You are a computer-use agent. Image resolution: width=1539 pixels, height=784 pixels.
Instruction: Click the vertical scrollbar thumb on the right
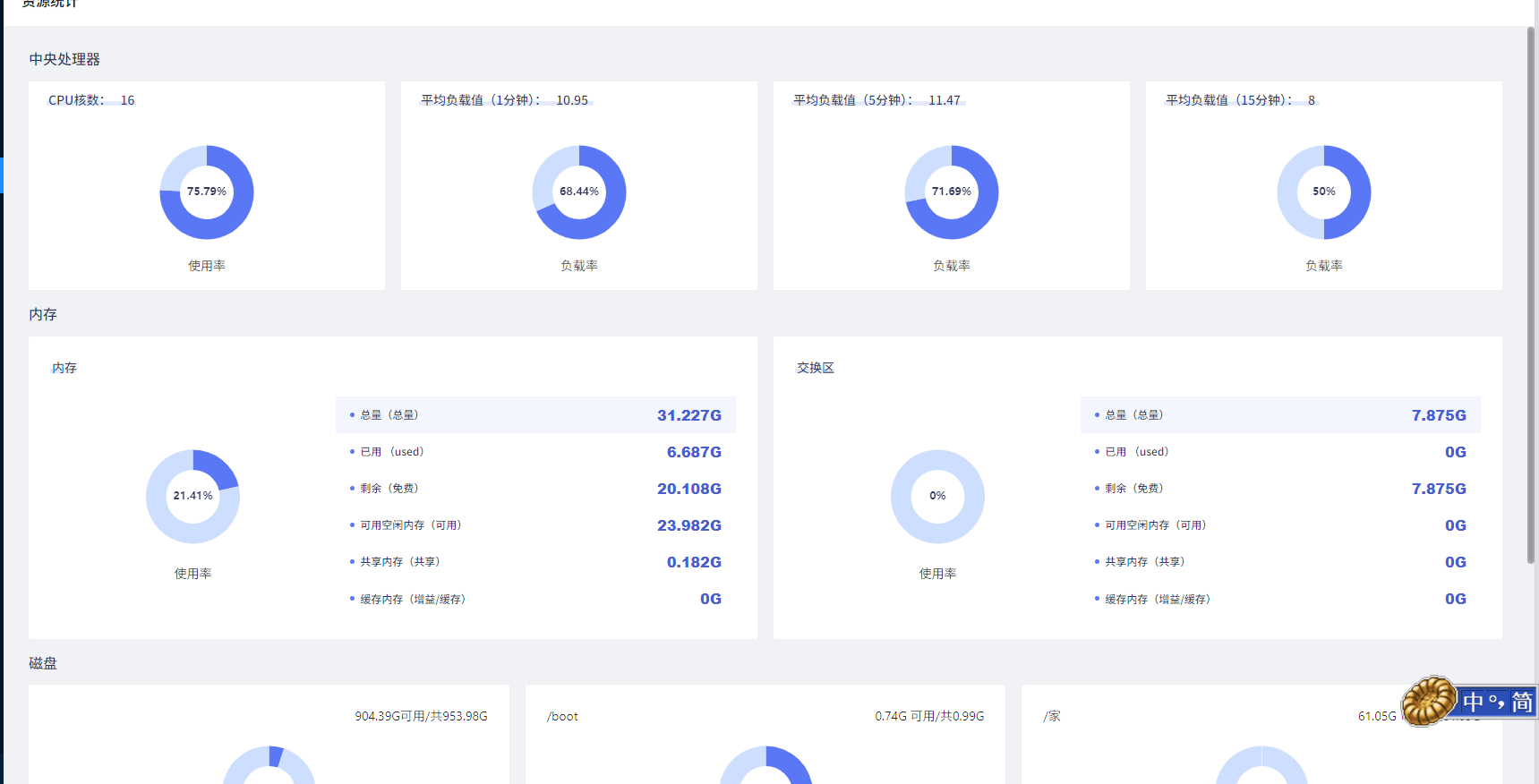[x=1531, y=295]
